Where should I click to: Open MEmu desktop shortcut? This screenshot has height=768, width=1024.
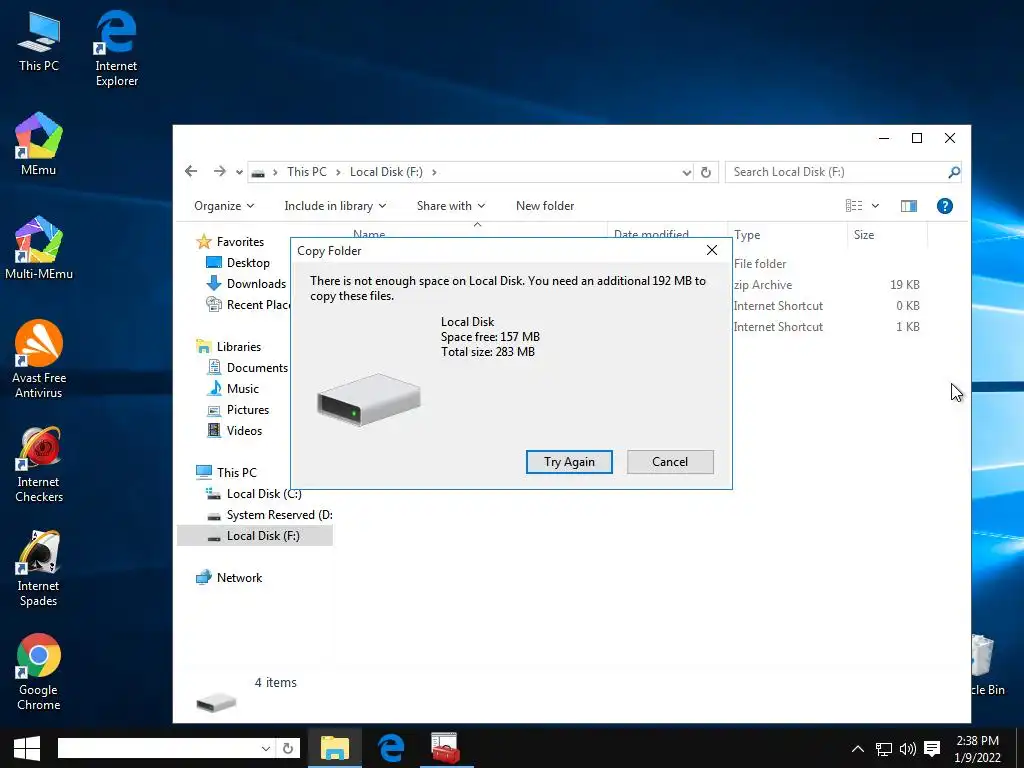pyautogui.click(x=39, y=144)
